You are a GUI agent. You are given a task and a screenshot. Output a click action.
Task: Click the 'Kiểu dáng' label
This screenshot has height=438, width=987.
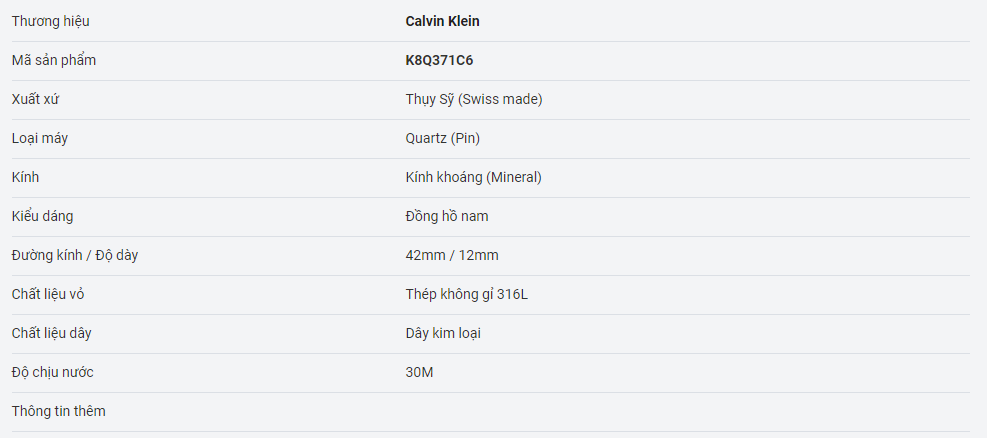(42, 216)
